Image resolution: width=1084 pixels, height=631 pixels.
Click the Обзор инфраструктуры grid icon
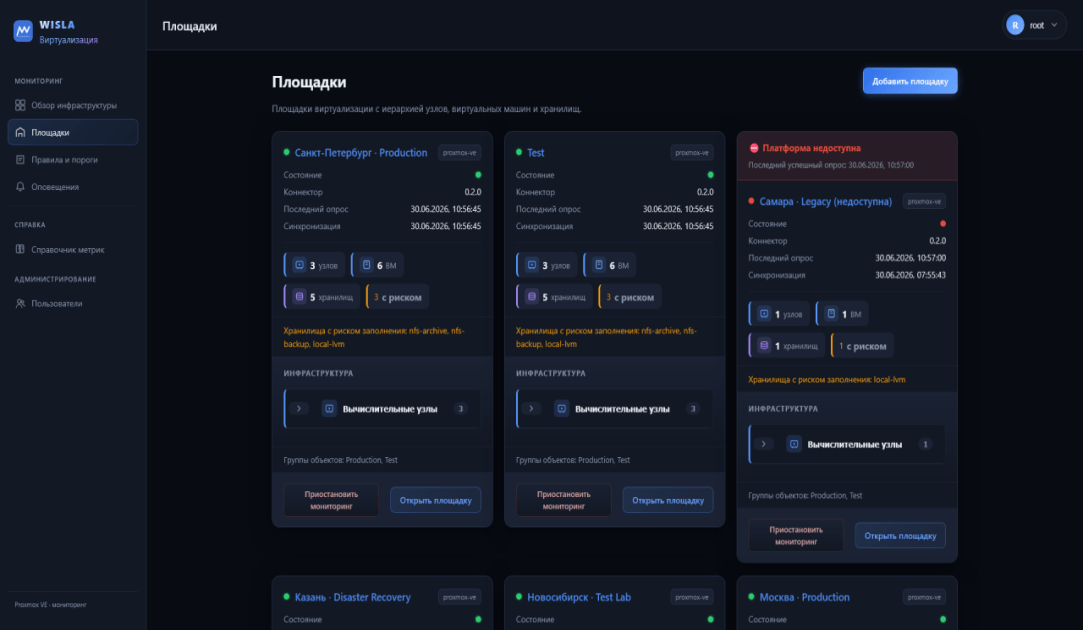[20, 105]
